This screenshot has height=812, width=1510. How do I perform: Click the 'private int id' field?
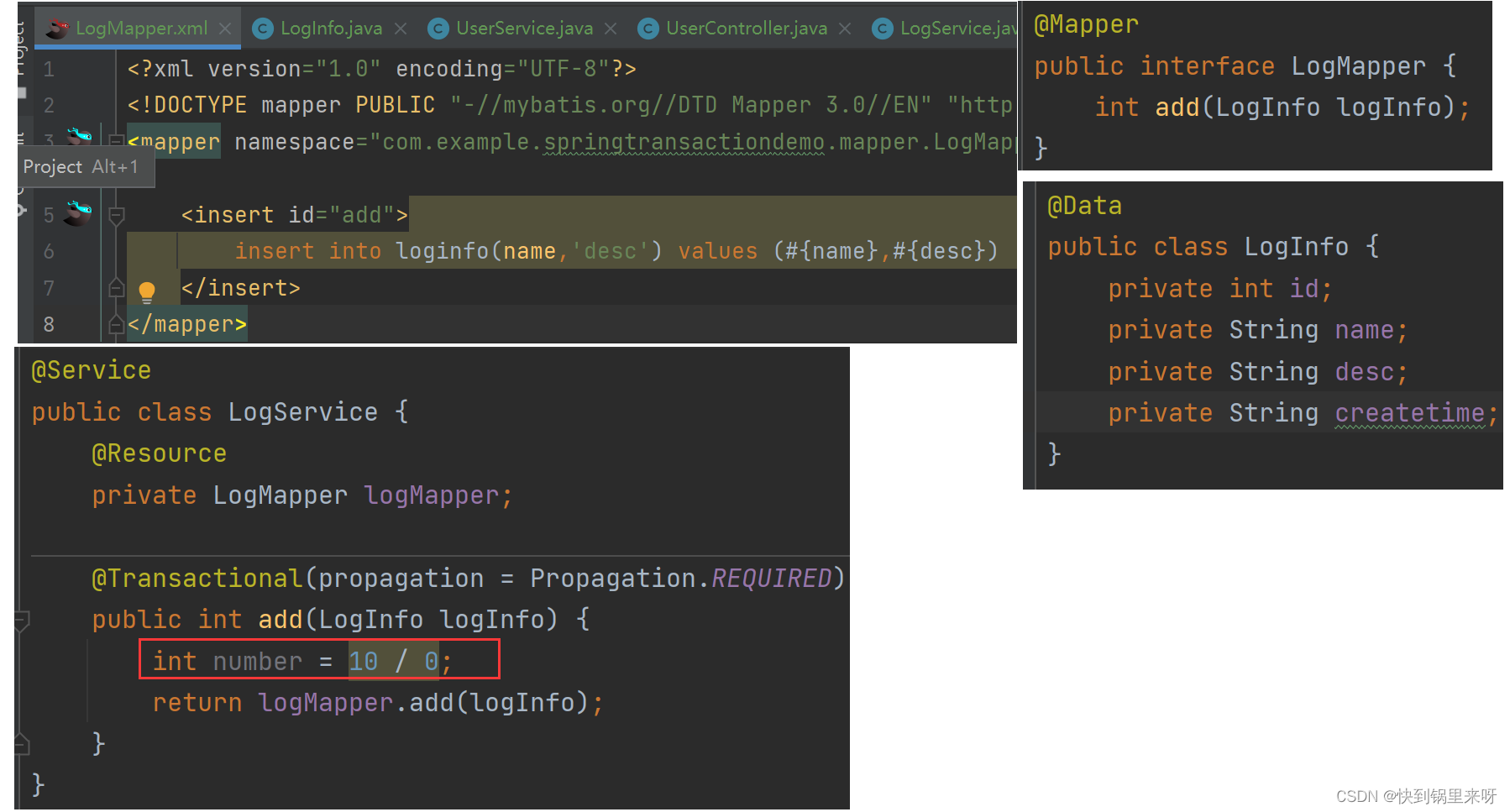[x=1219, y=289]
